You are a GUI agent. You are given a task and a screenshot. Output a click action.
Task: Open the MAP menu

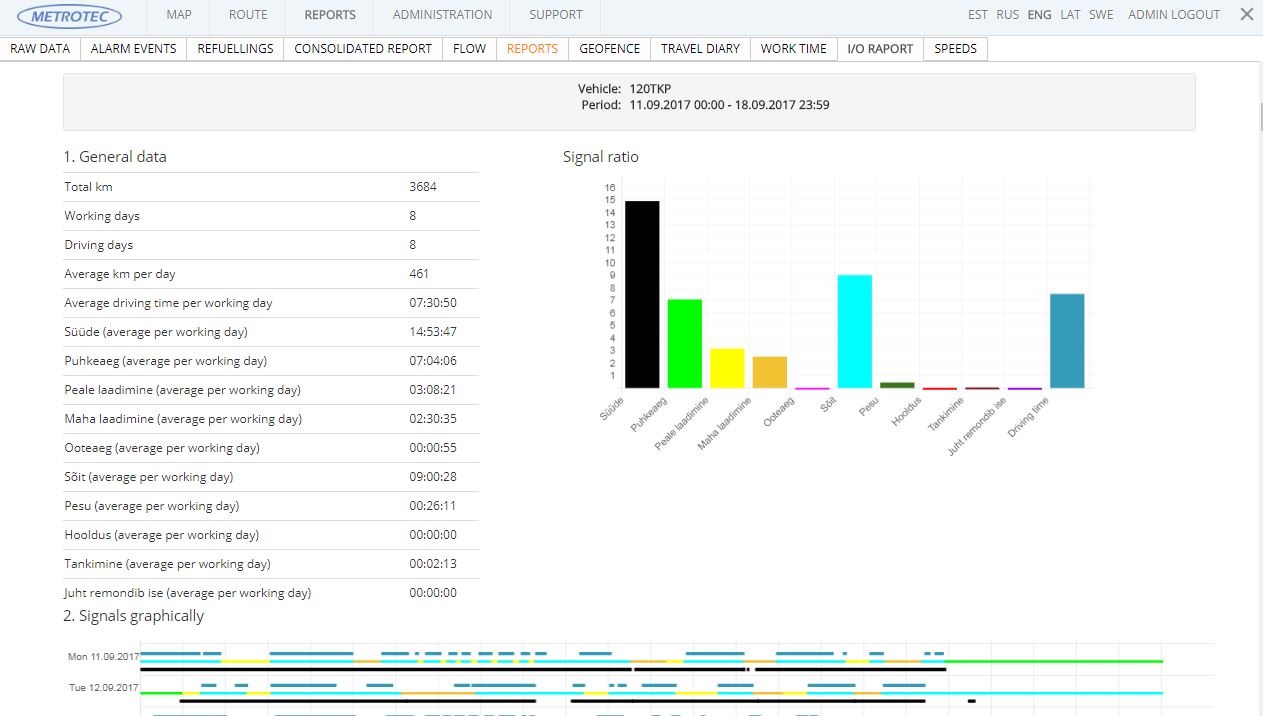(179, 15)
